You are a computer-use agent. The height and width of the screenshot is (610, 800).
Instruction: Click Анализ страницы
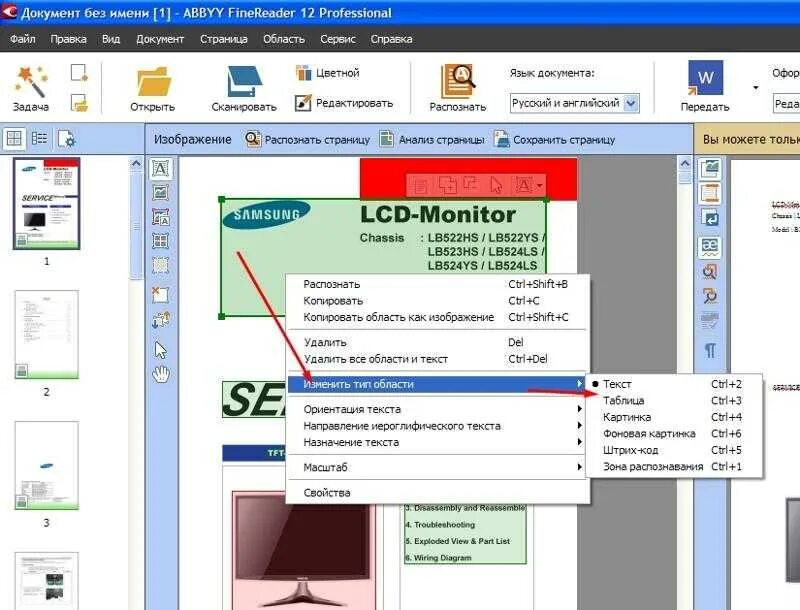[432, 139]
